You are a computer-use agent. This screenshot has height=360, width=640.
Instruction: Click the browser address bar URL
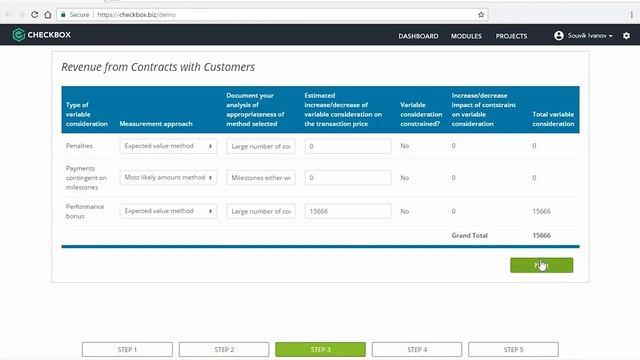pos(136,15)
